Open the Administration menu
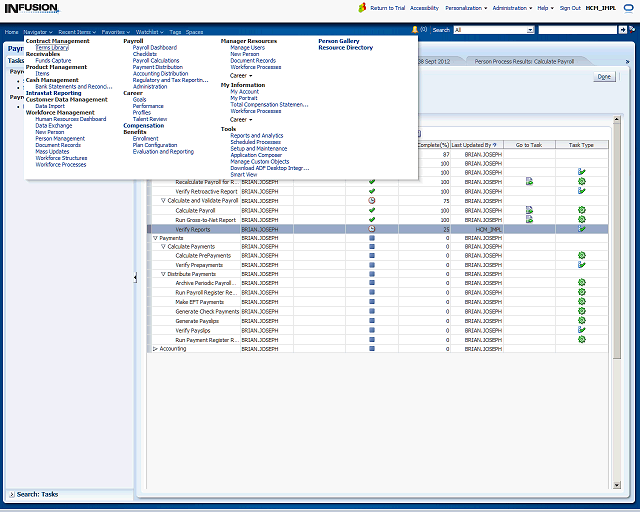The width and height of the screenshot is (640, 512). tap(511, 7)
